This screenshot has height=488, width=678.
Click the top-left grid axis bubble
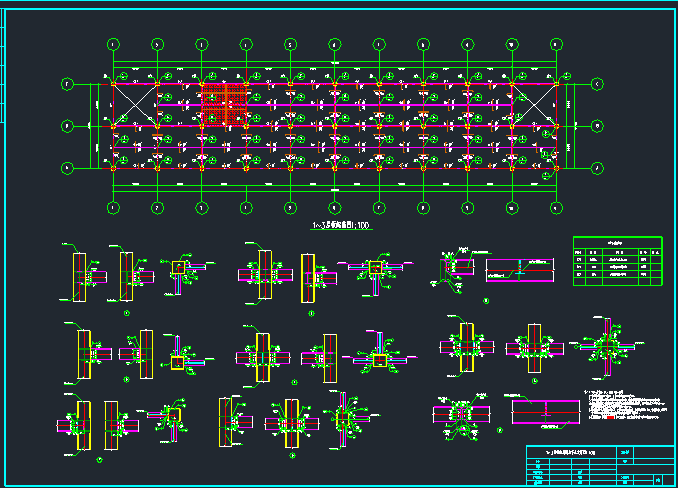[113, 44]
